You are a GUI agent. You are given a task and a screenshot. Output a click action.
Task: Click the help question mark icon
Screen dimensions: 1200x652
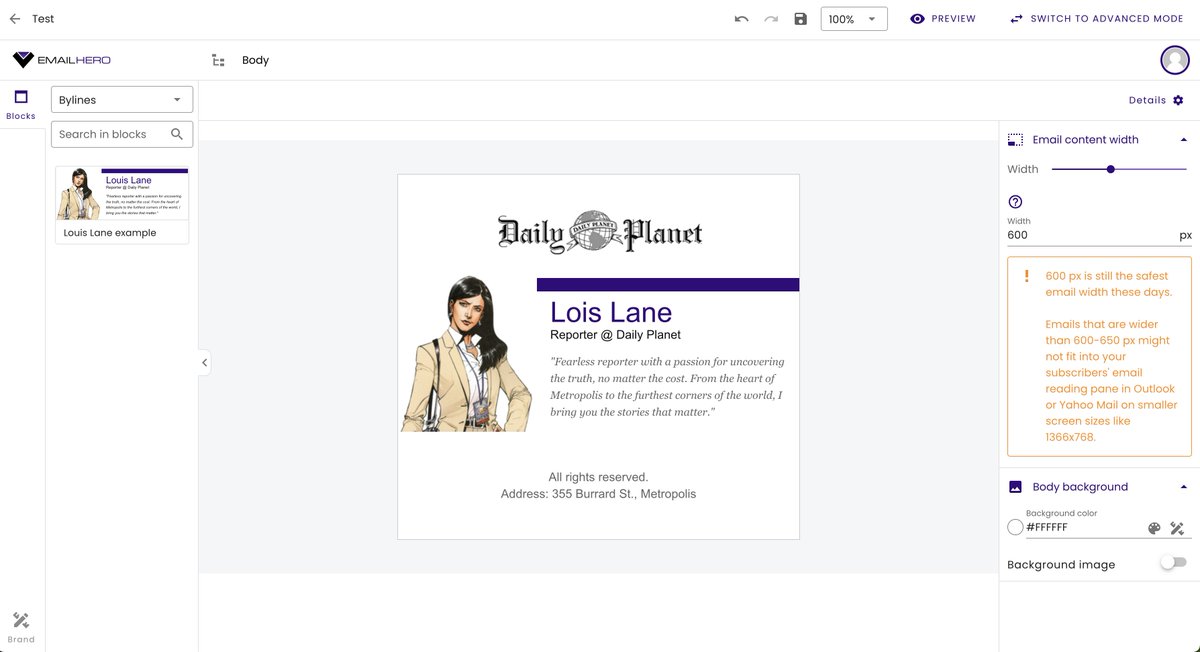1015,201
